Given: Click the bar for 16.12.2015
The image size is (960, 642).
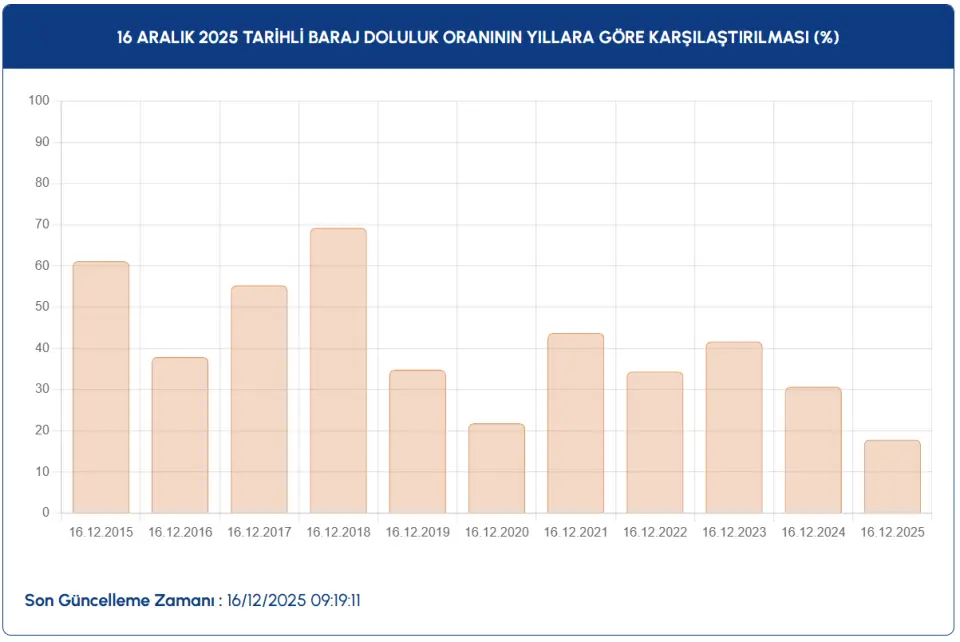Looking at the screenshot, I should [101, 388].
